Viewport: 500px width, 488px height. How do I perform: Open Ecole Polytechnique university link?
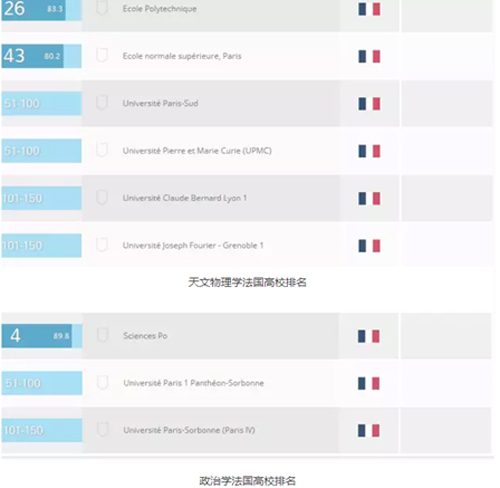(x=160, y=9)
